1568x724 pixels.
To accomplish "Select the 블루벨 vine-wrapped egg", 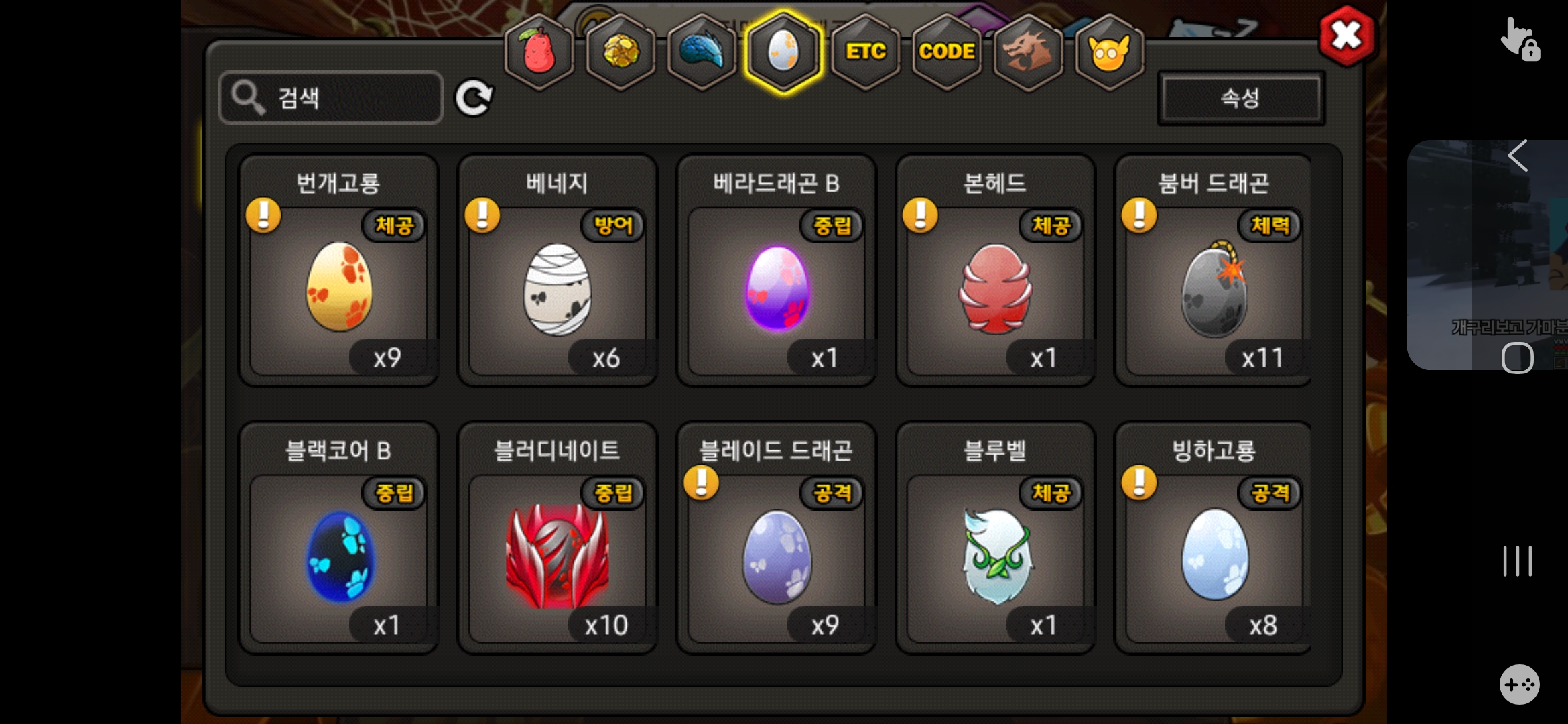I will tap(995, 538).
